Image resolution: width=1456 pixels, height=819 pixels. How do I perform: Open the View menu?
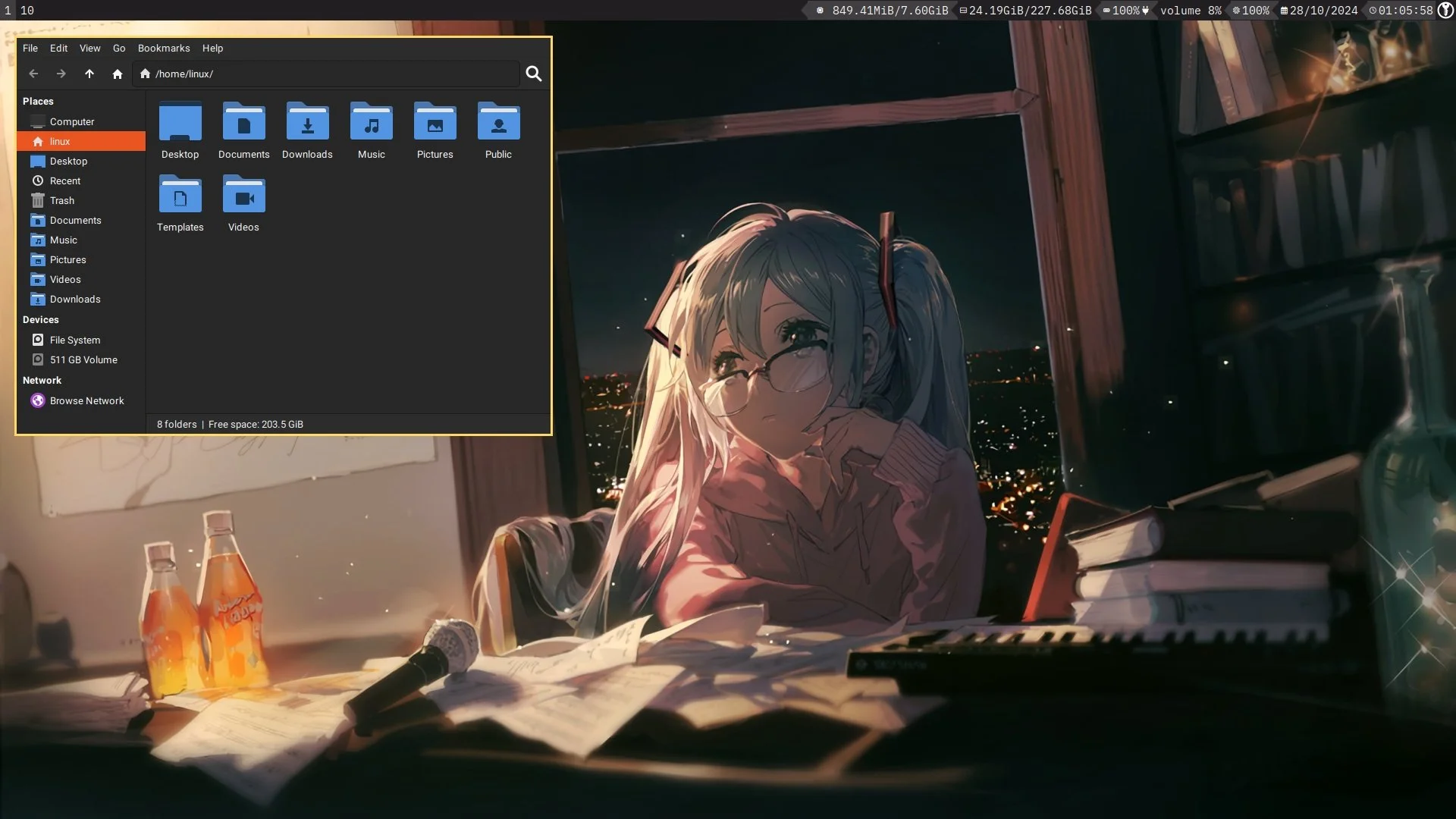point(90,48)
